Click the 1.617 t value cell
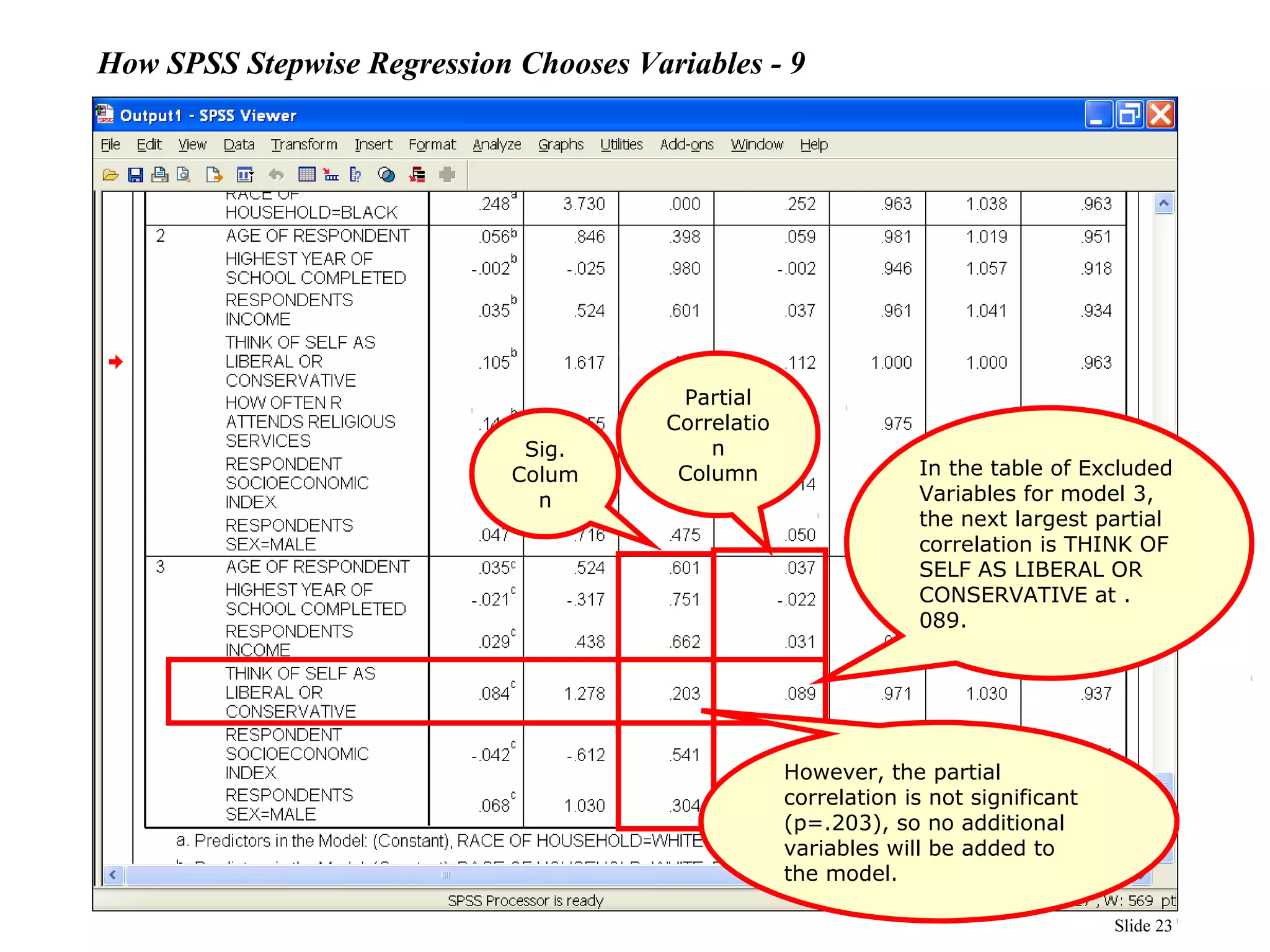The width and height of the screenshot is (1270, 952). pyautogui.click(x=584, y=363)
